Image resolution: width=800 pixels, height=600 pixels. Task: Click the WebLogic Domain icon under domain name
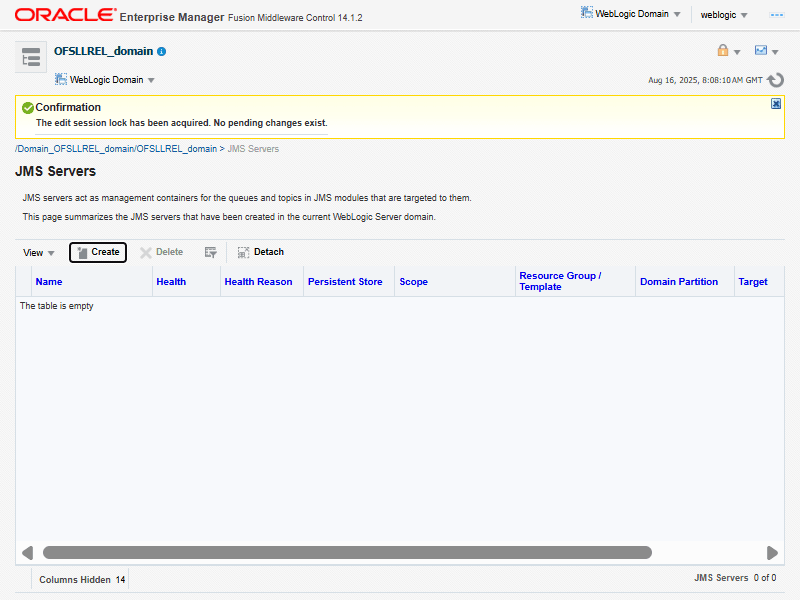(61, 79)
